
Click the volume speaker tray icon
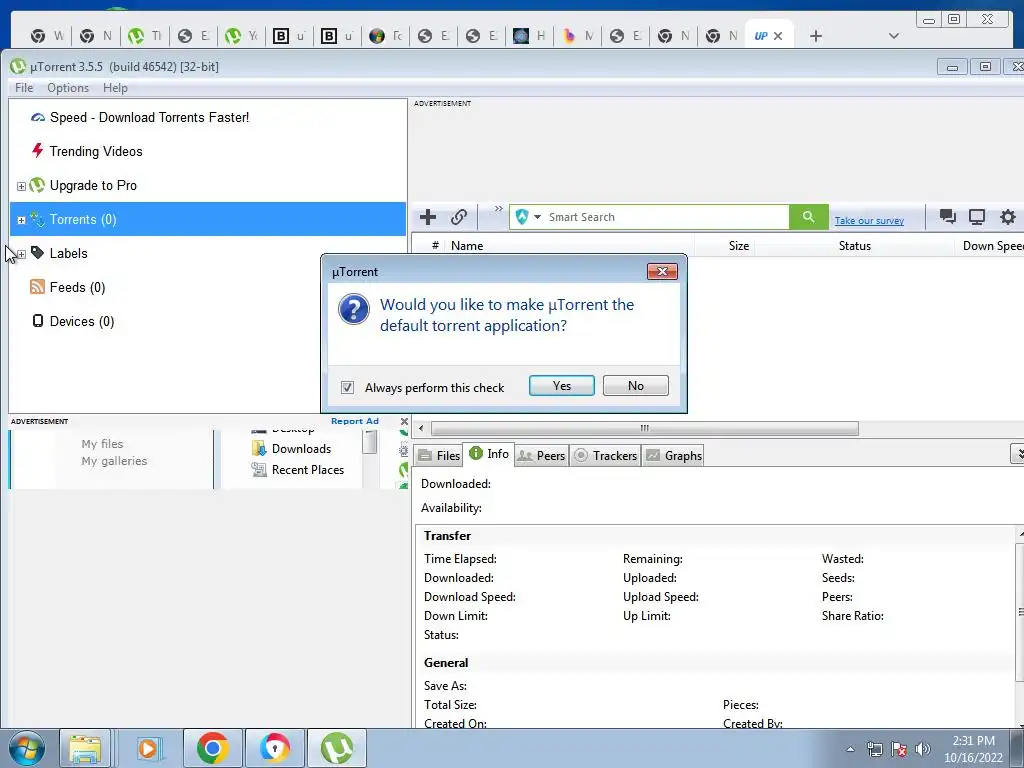[923, 749]
